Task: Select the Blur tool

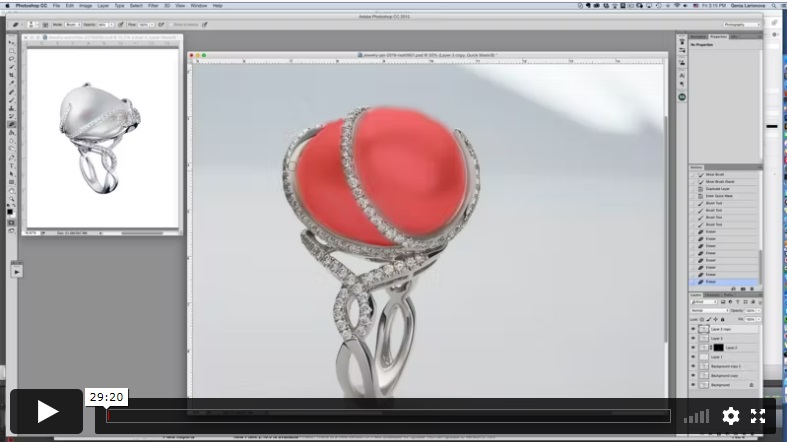Action: (12, 140)
